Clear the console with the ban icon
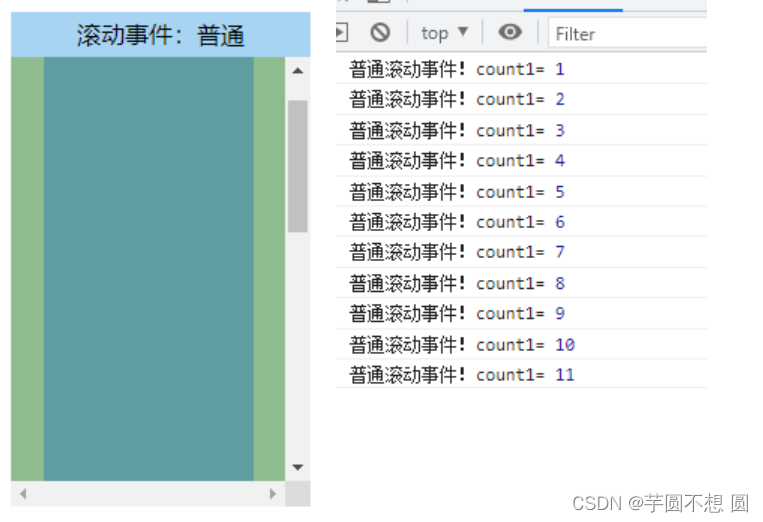This screenshot has height=522, width=763. tap(380, 33)
